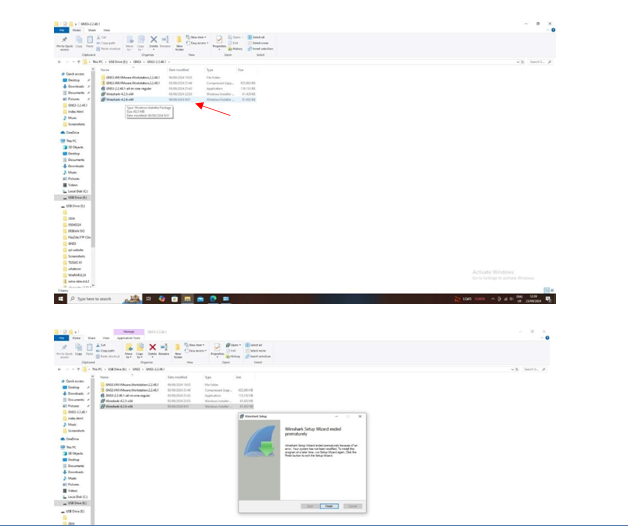This screenshot has width=628, height=527.
Task: Click Properties icon in lower Explorer ribbon
Action: [217, 347]
